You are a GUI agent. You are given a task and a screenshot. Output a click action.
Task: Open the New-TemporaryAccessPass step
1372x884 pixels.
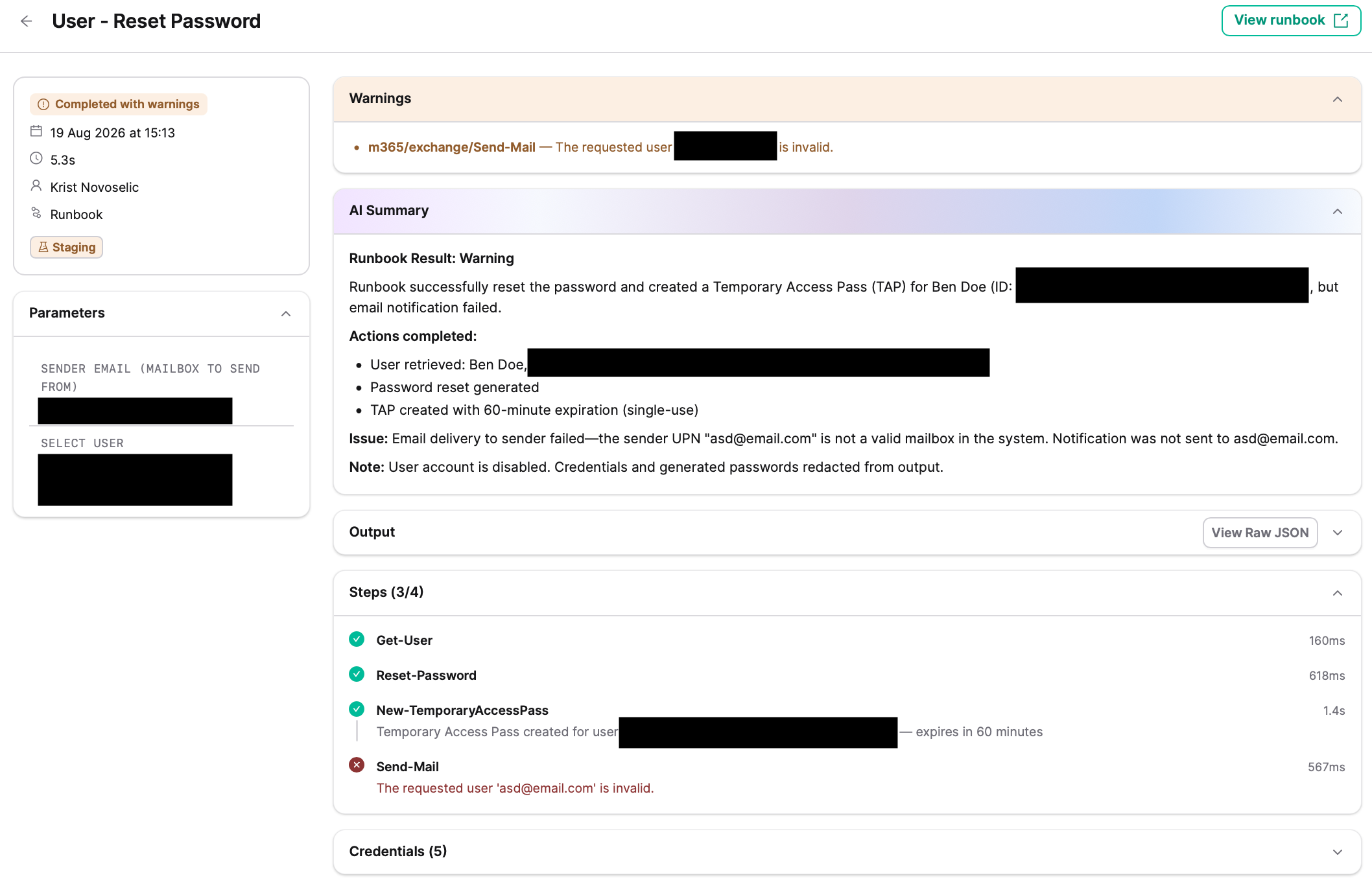[x=847, y=721]
